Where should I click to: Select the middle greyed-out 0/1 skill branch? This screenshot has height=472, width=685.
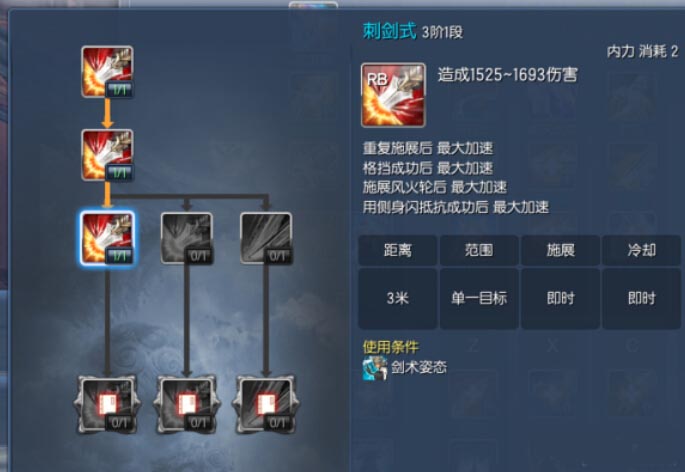click(187, 238)
